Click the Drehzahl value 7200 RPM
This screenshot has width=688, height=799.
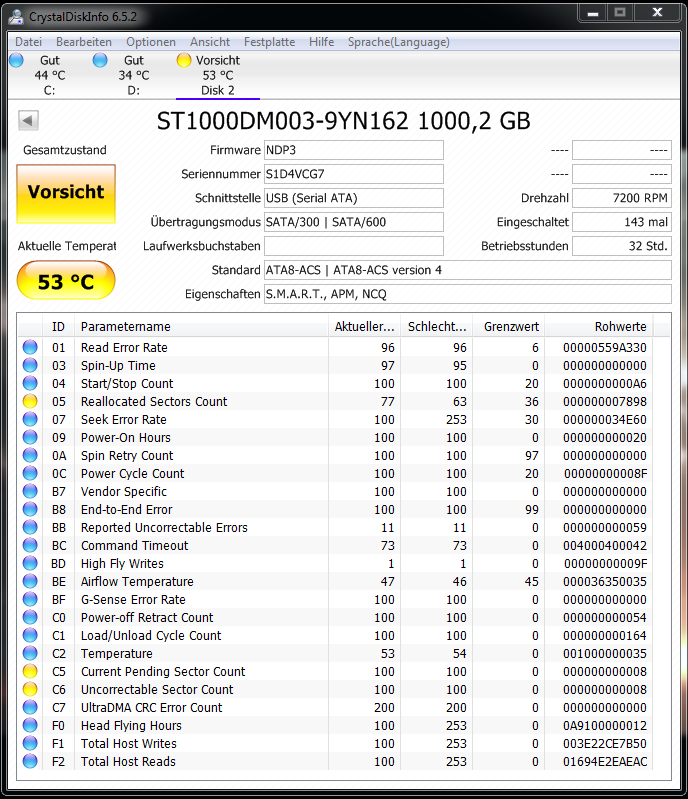coord(622,198)
